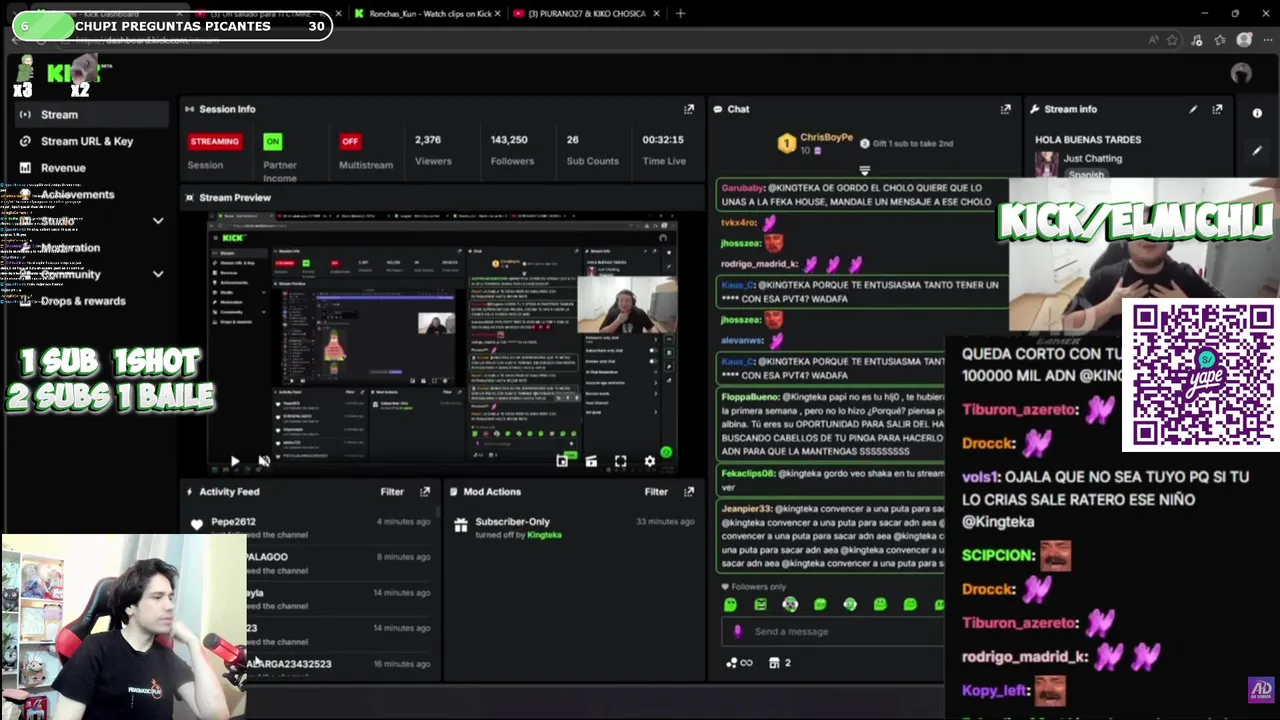Edit stream info with pencil icon
The image size is (1280, 720).
(x=1193, y=109)
